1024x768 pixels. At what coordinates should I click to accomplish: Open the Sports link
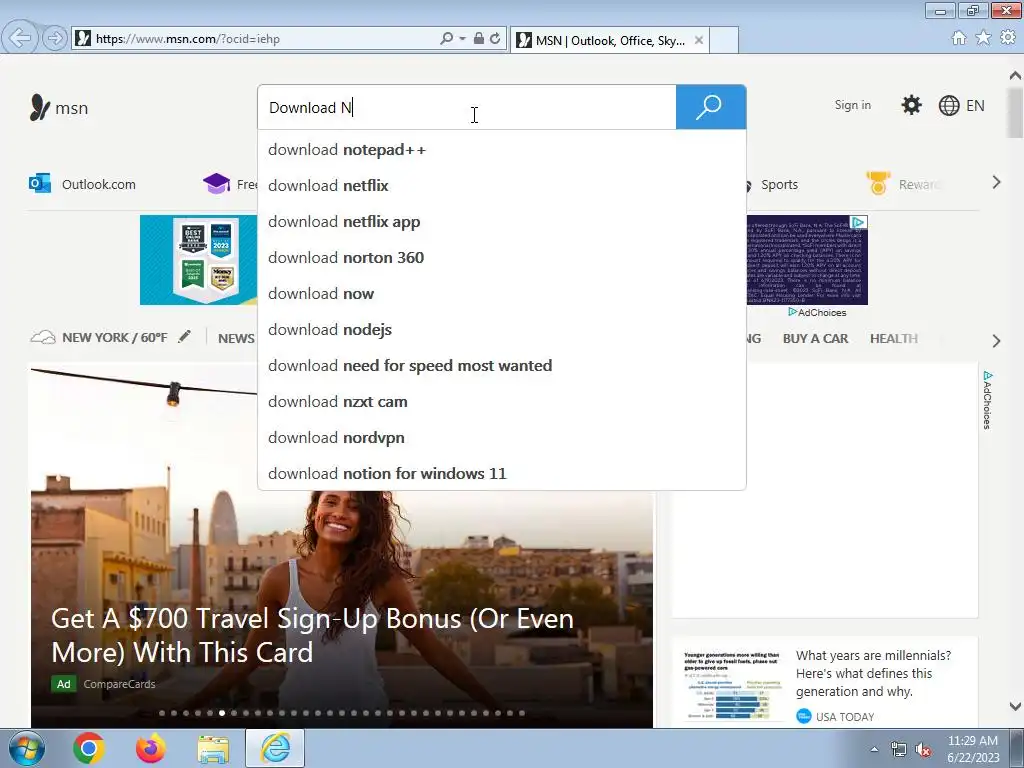(779, 184)
